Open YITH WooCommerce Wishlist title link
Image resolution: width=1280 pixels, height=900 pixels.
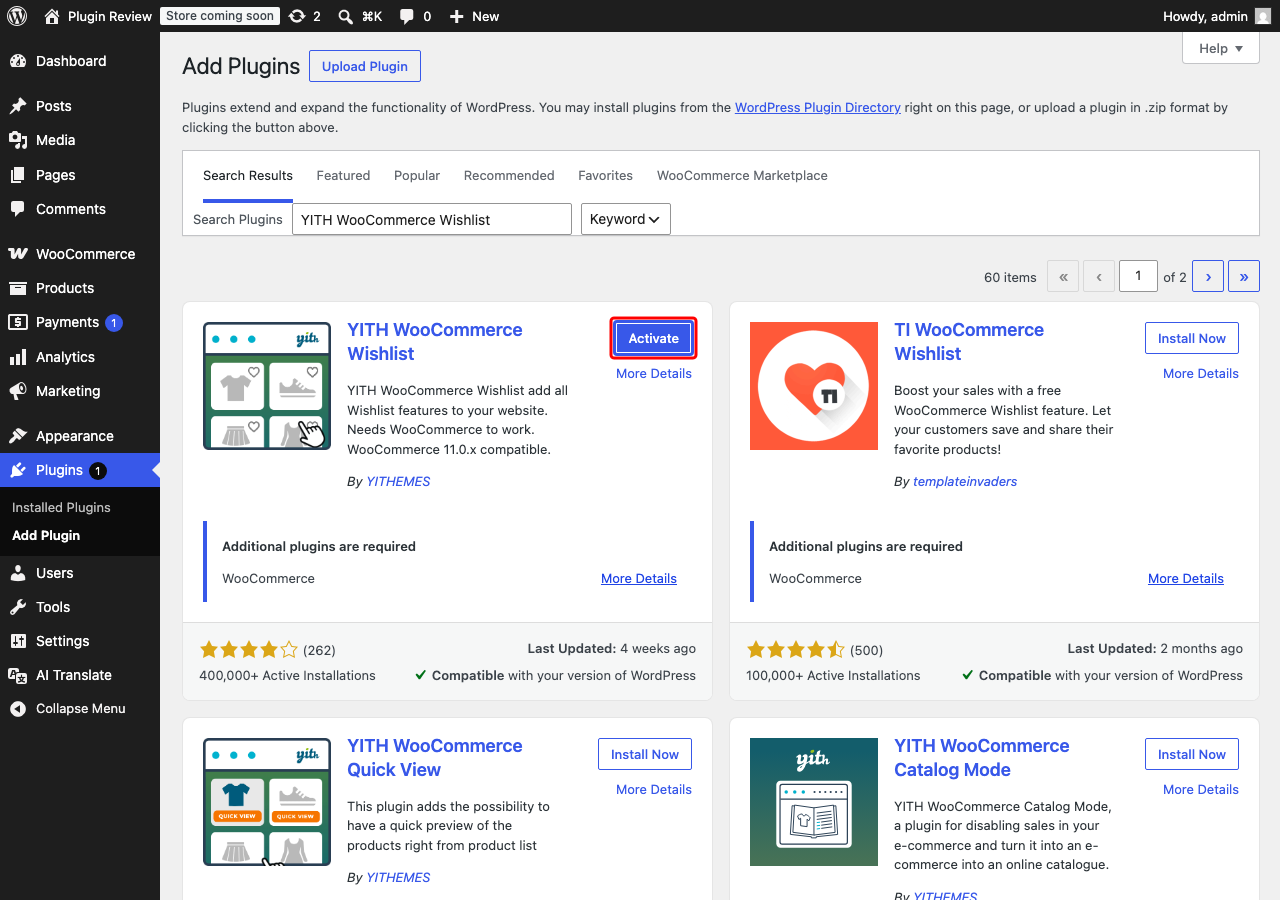[435, 342]
